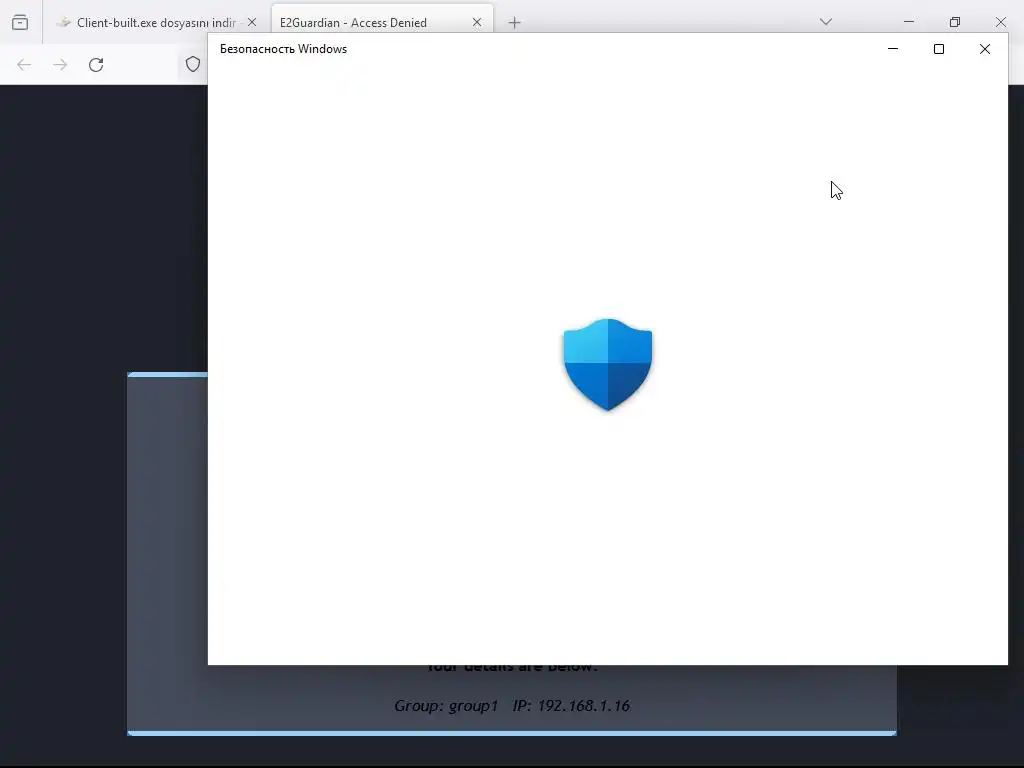Open tracking protection shield in address bar
This screenshot has width=1024, height=768.
(193, 64)
